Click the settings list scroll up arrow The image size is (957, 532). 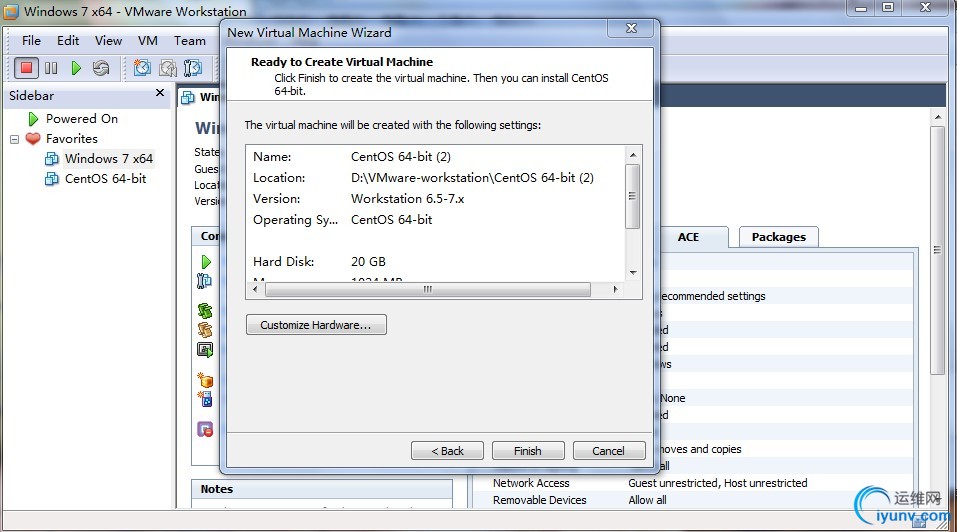pos(633,155)
